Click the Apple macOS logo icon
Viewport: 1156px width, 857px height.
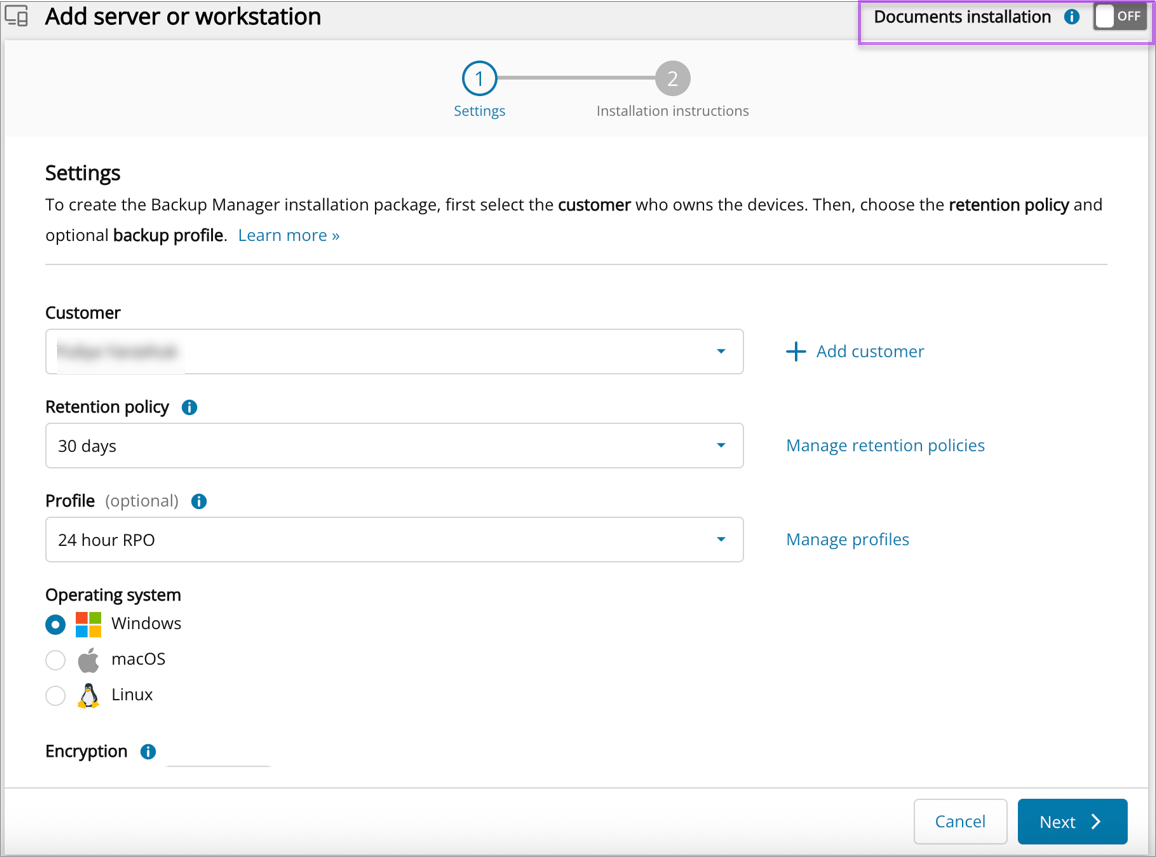[89, 660]
